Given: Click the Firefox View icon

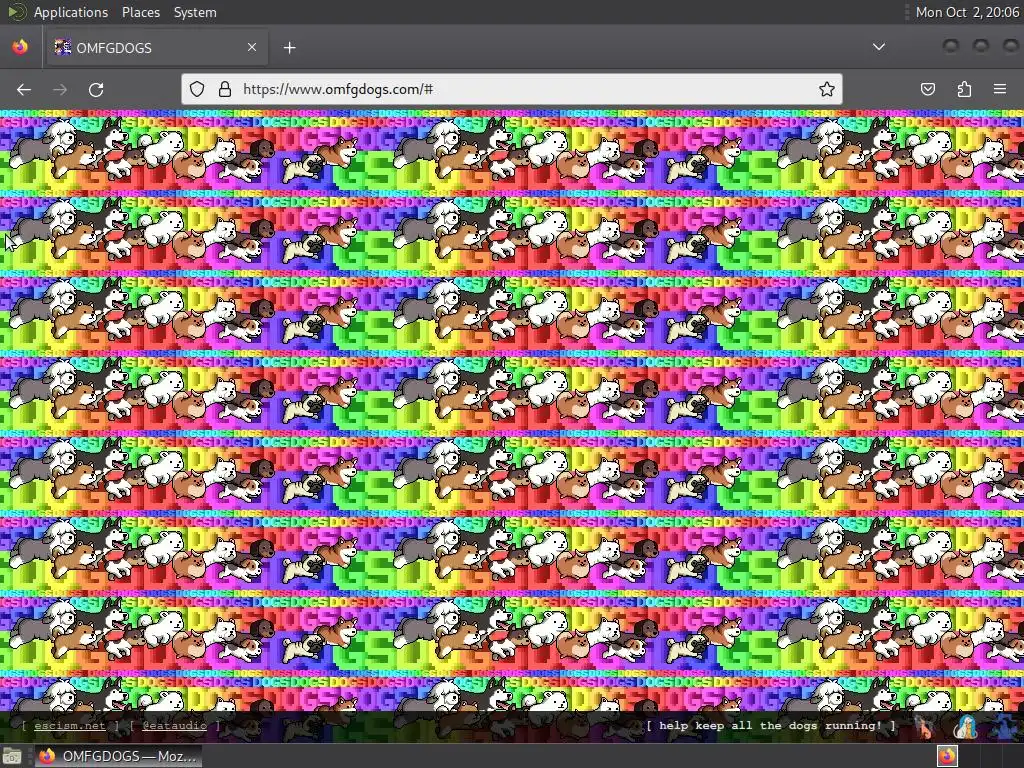Looking at the screenshot, I should 20,47.
